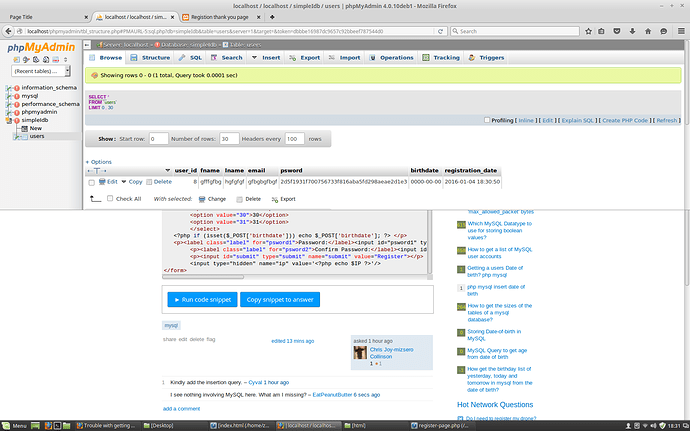Collapse the simpleldb database node

pos(9,120)
